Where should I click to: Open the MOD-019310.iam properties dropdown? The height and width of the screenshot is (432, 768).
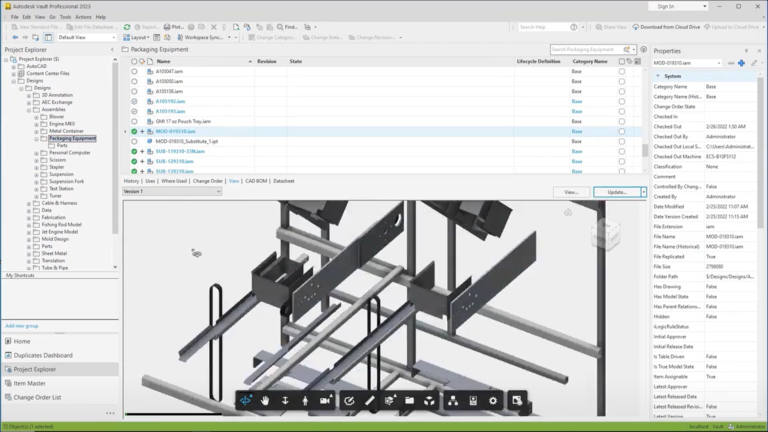pyautogui.click(x=719, y=63)
